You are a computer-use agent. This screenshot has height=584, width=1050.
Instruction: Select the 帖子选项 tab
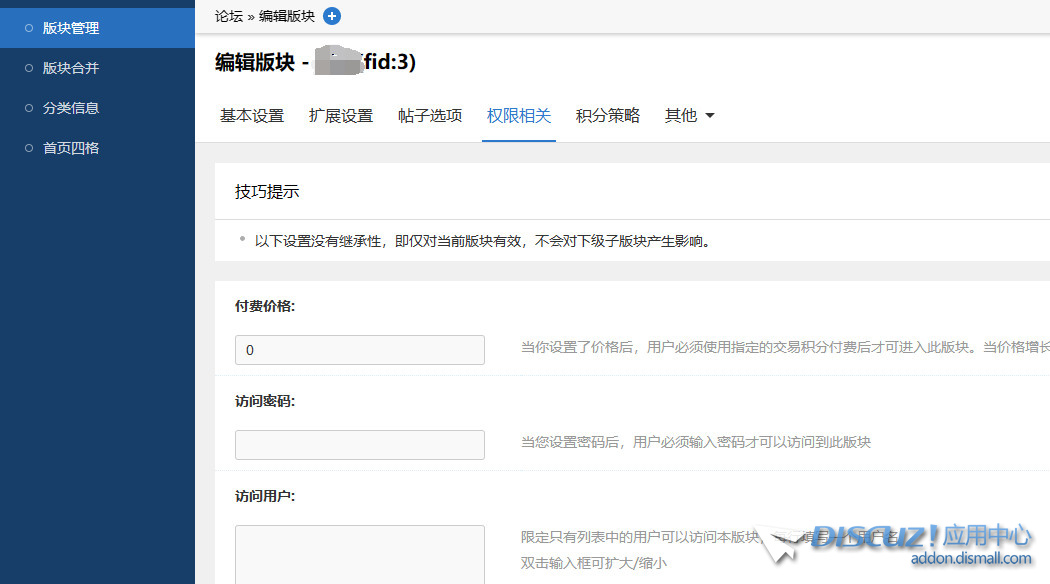click(x=430, y=116)
